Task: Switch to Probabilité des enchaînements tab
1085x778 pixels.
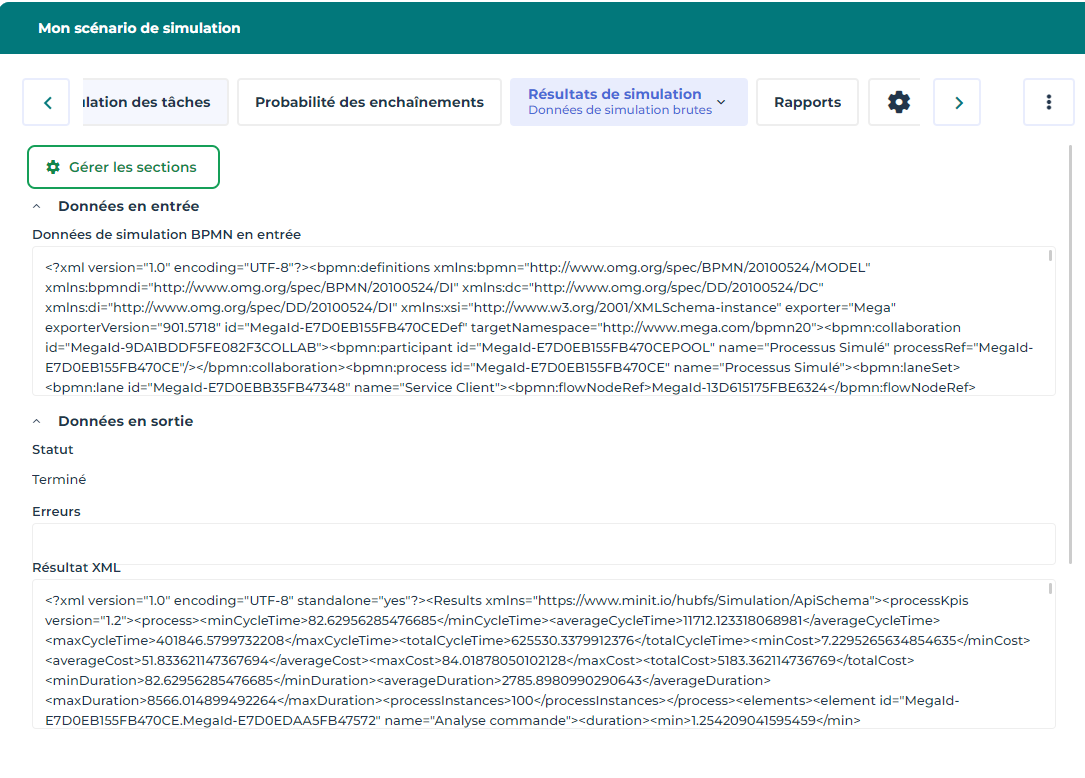Action: [369, 102]
